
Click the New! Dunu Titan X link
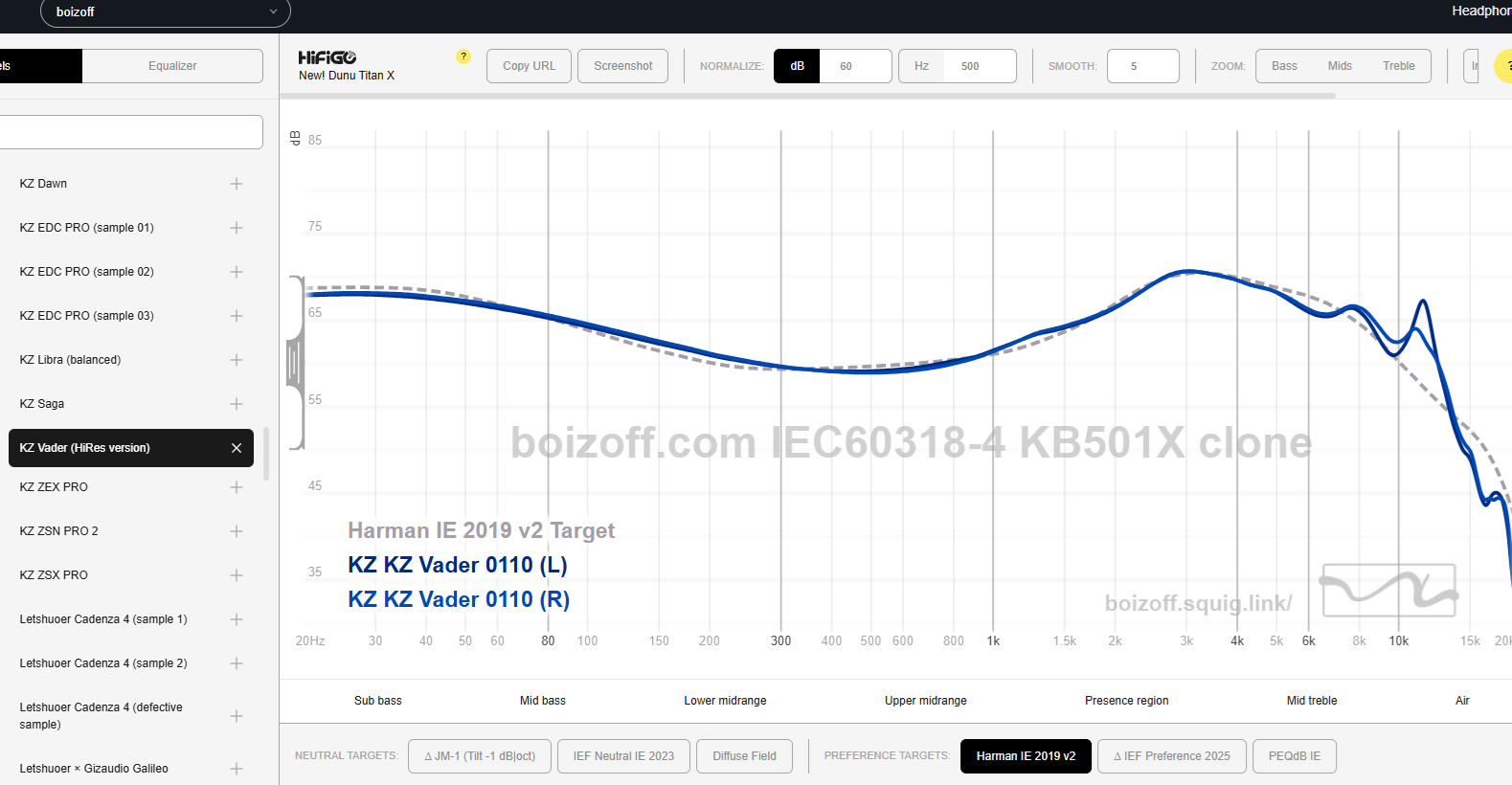[347, 76]
